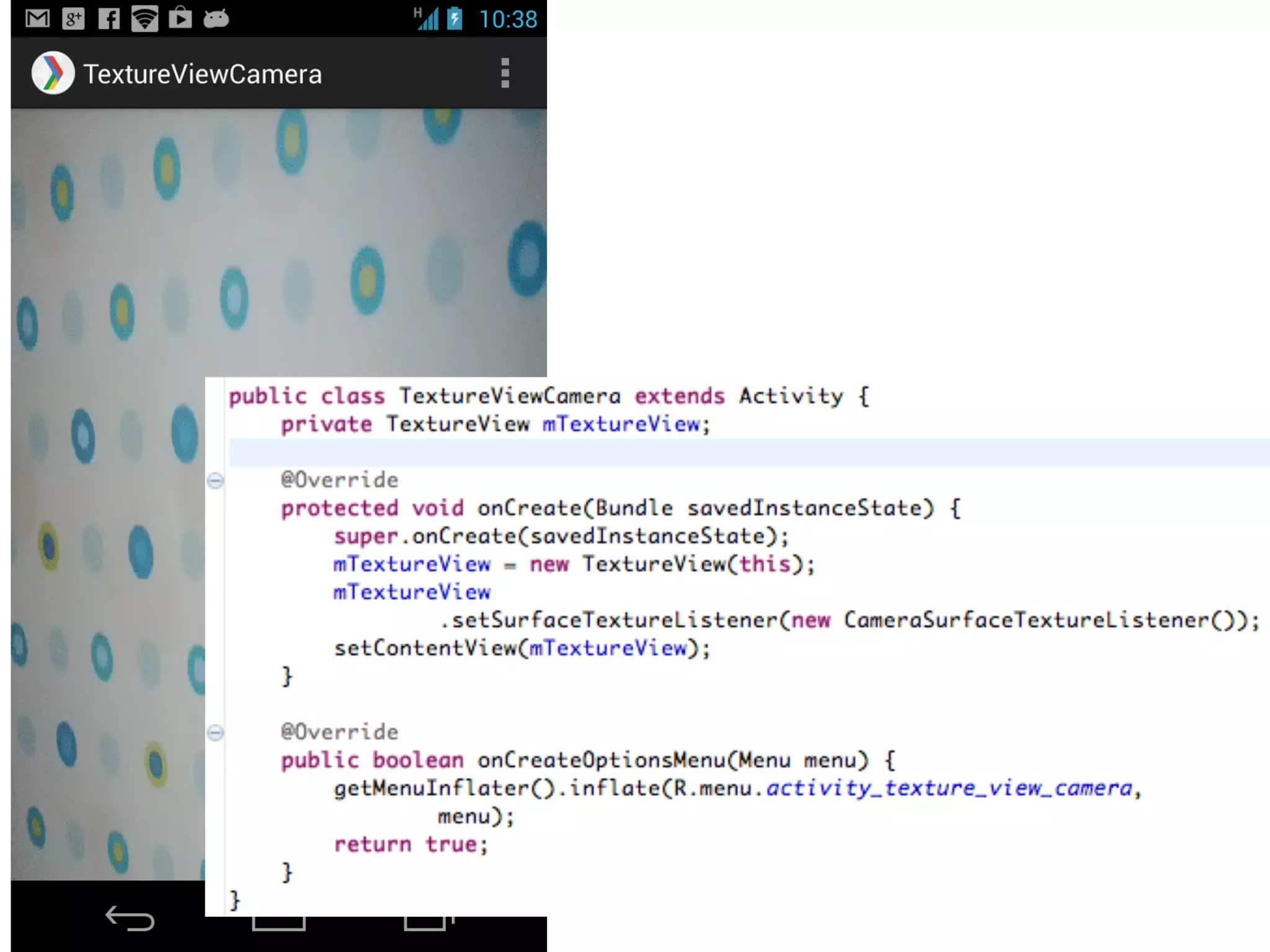
Task: Collapse the onCreate method fold marker
Action: pos(215,480)
